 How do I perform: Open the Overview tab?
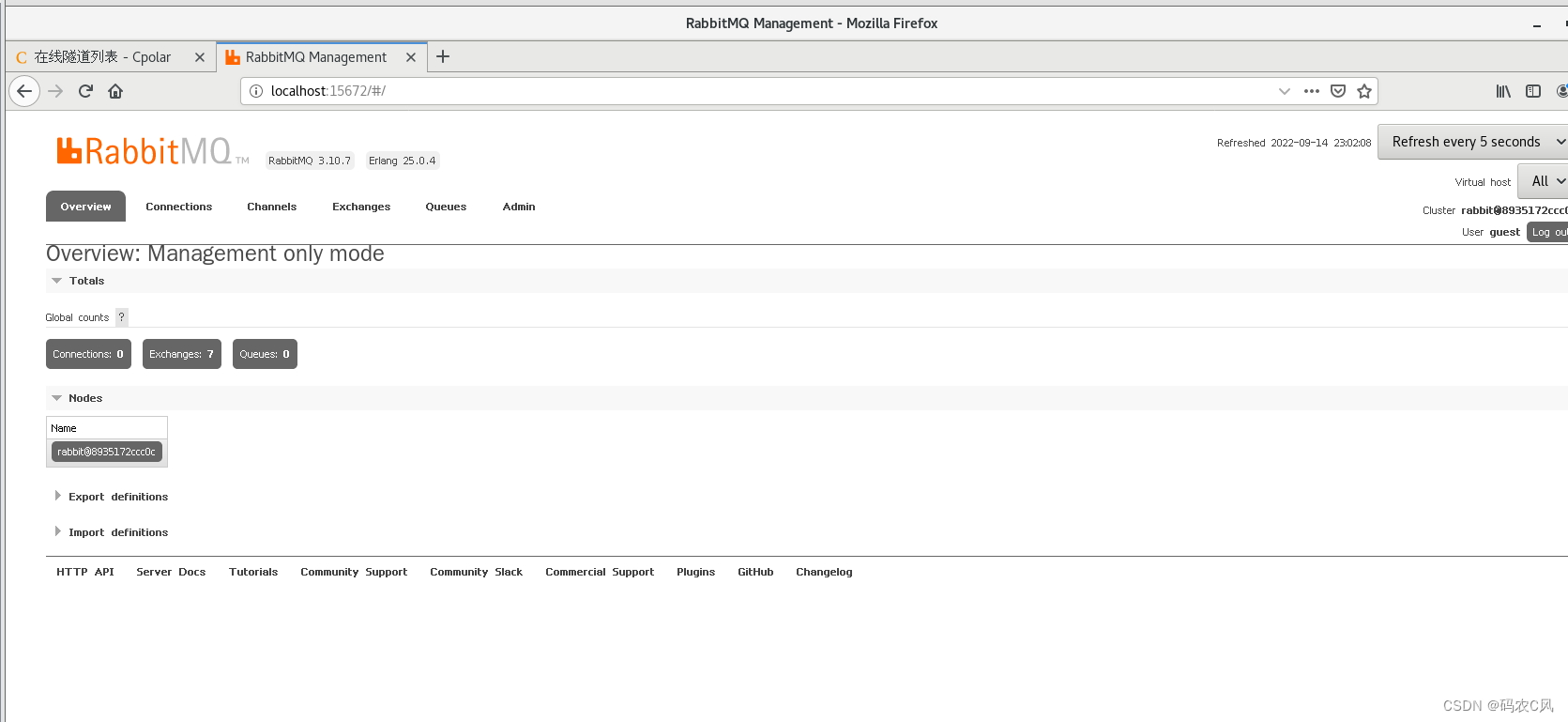[x=85, y=207]
